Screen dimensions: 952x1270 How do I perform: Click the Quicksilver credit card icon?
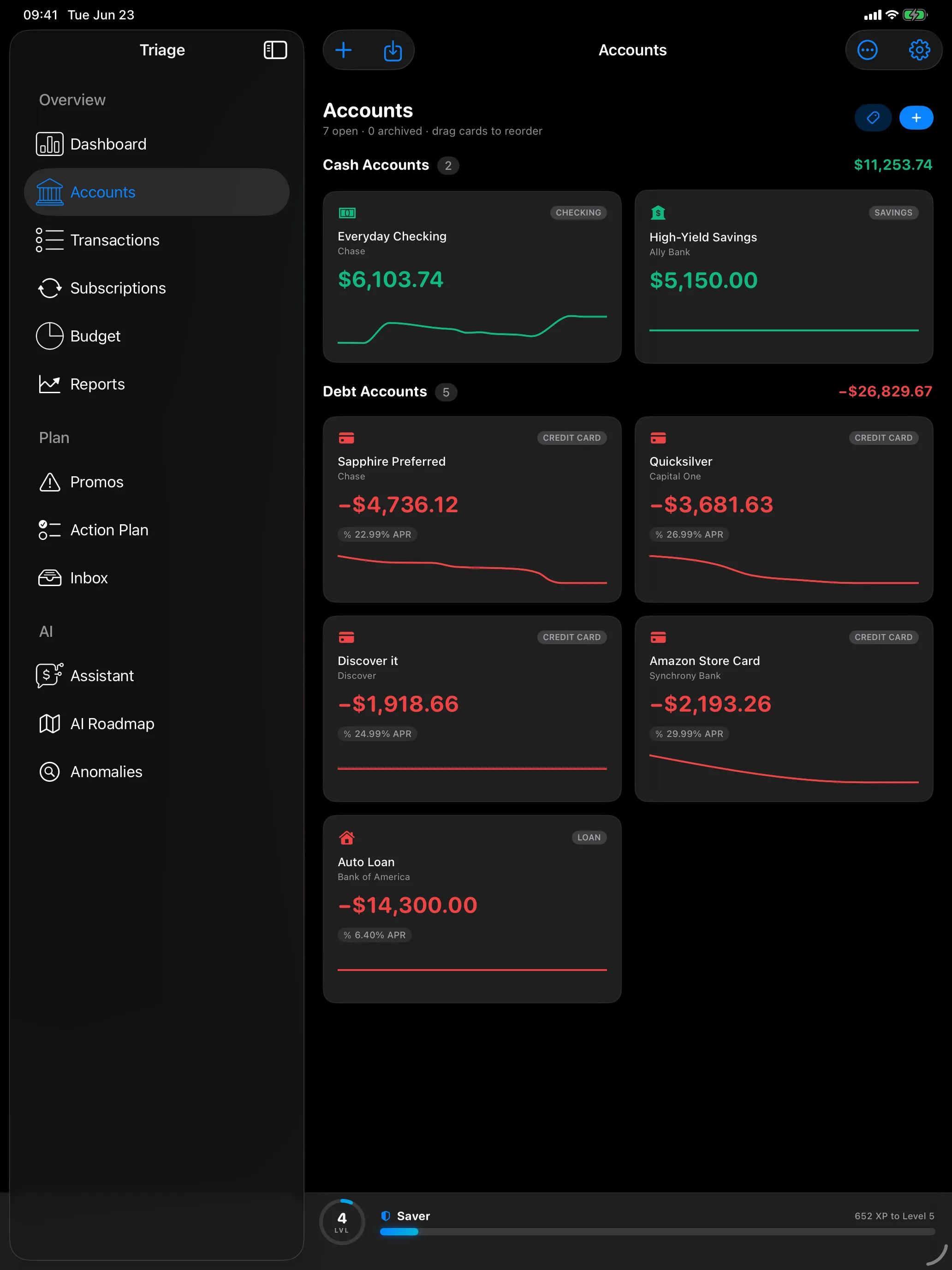(x=658, y=438)
